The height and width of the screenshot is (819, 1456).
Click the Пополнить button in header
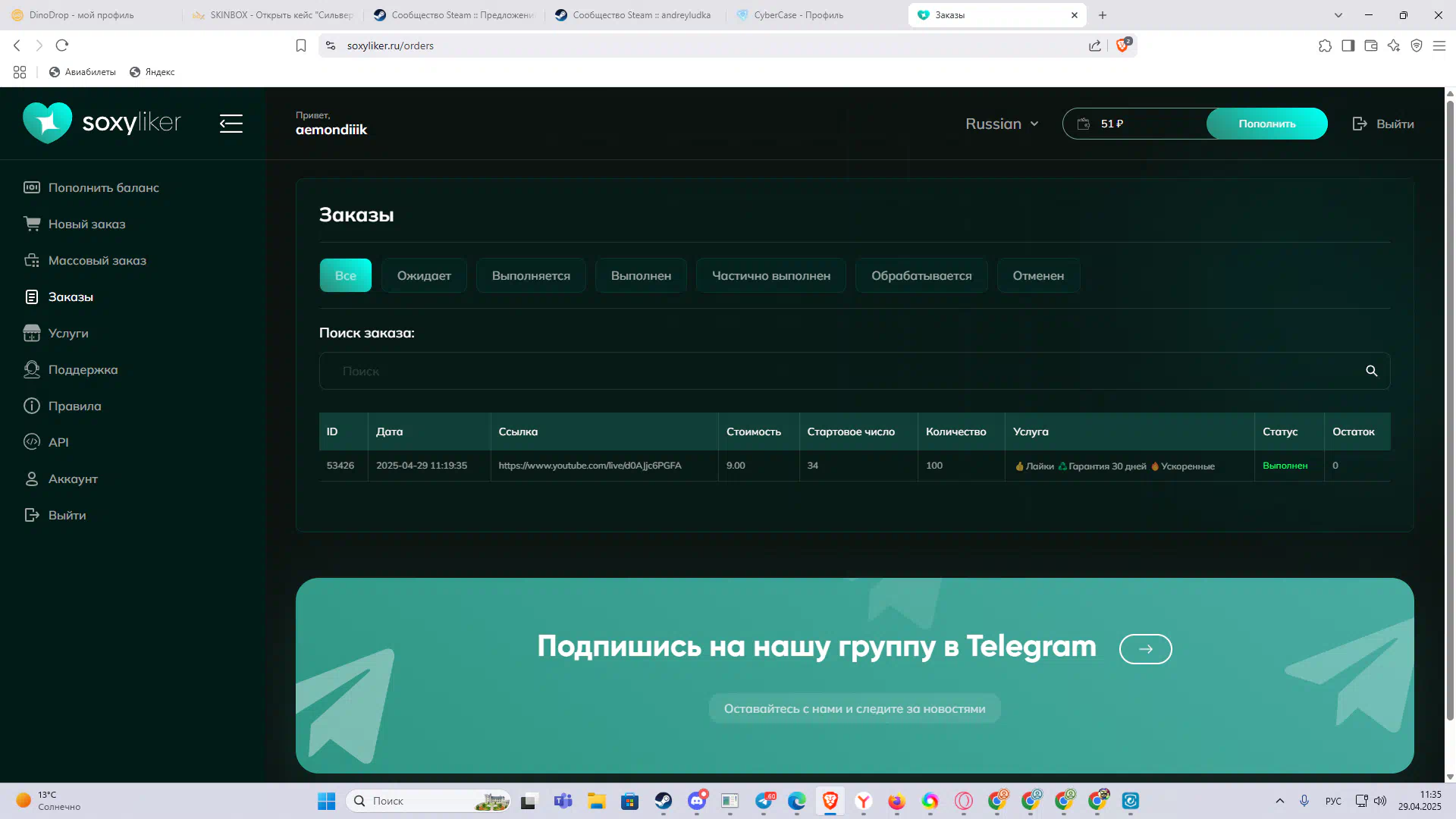1266,124
